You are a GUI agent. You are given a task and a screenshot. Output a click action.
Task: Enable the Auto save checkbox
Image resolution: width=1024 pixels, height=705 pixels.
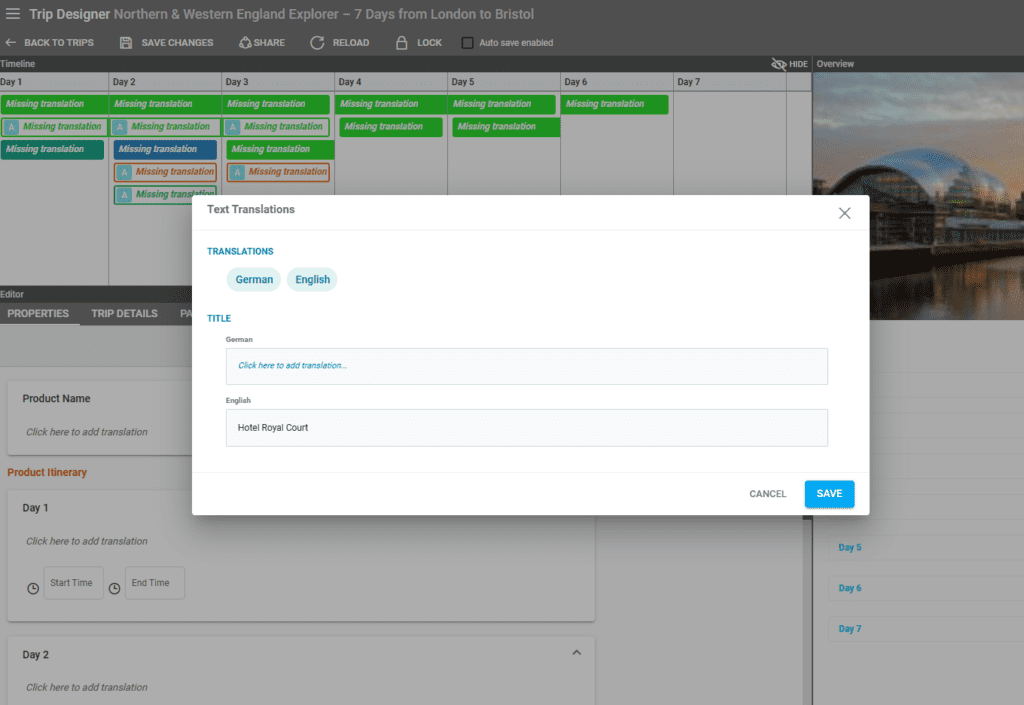467,43
